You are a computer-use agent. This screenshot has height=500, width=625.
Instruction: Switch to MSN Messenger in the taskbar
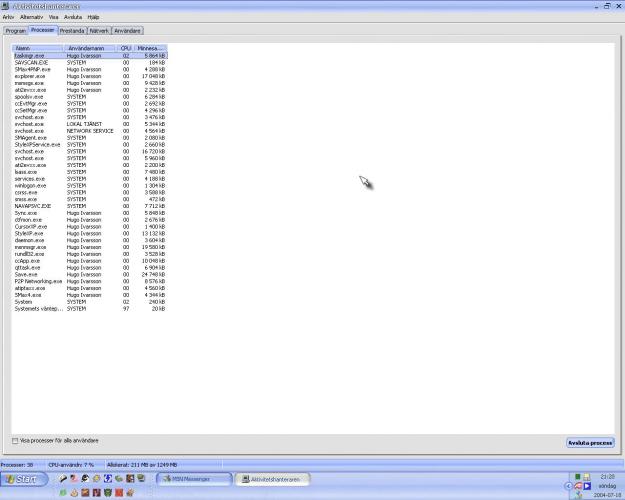[194, 479]
